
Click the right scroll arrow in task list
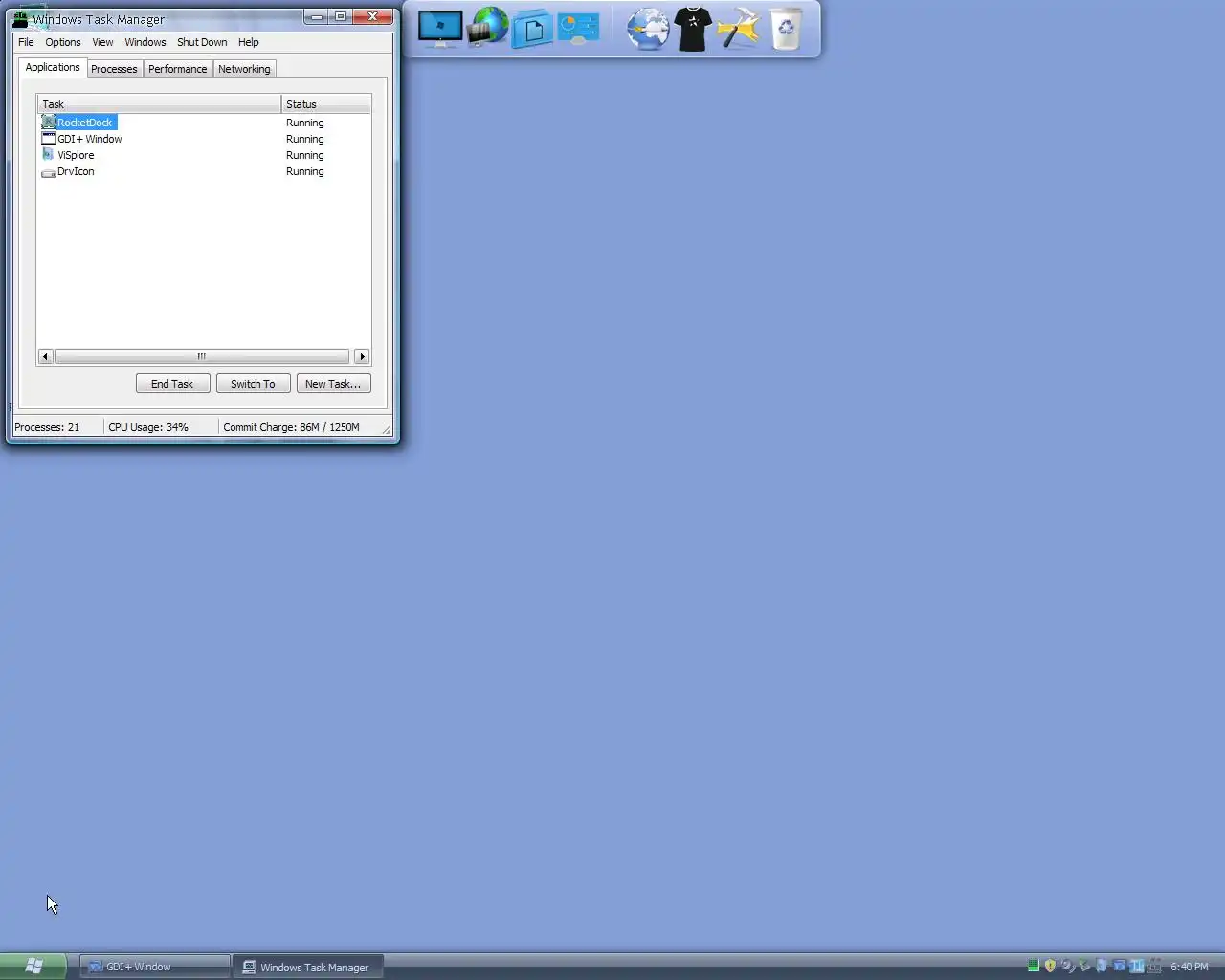click(x=362, y=356)
